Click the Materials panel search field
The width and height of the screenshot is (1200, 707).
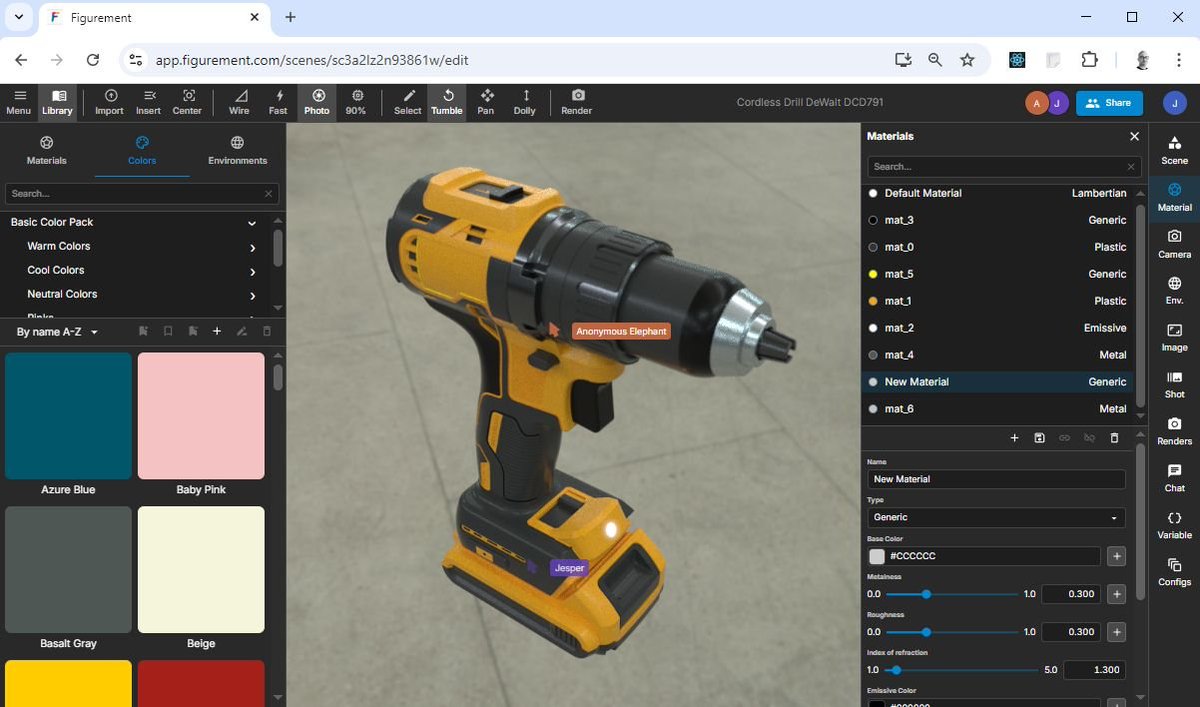click(x=1003, y=167)
